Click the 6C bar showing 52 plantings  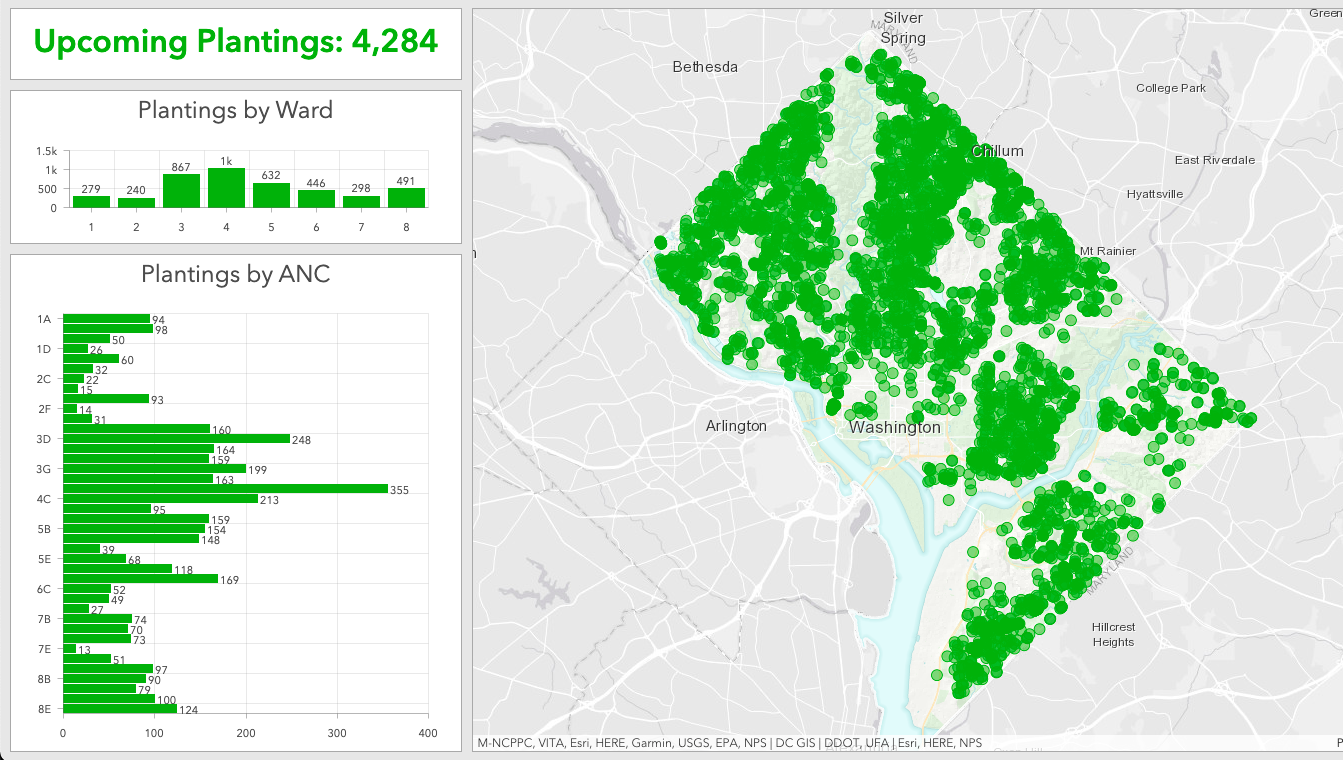click(85, 589)
